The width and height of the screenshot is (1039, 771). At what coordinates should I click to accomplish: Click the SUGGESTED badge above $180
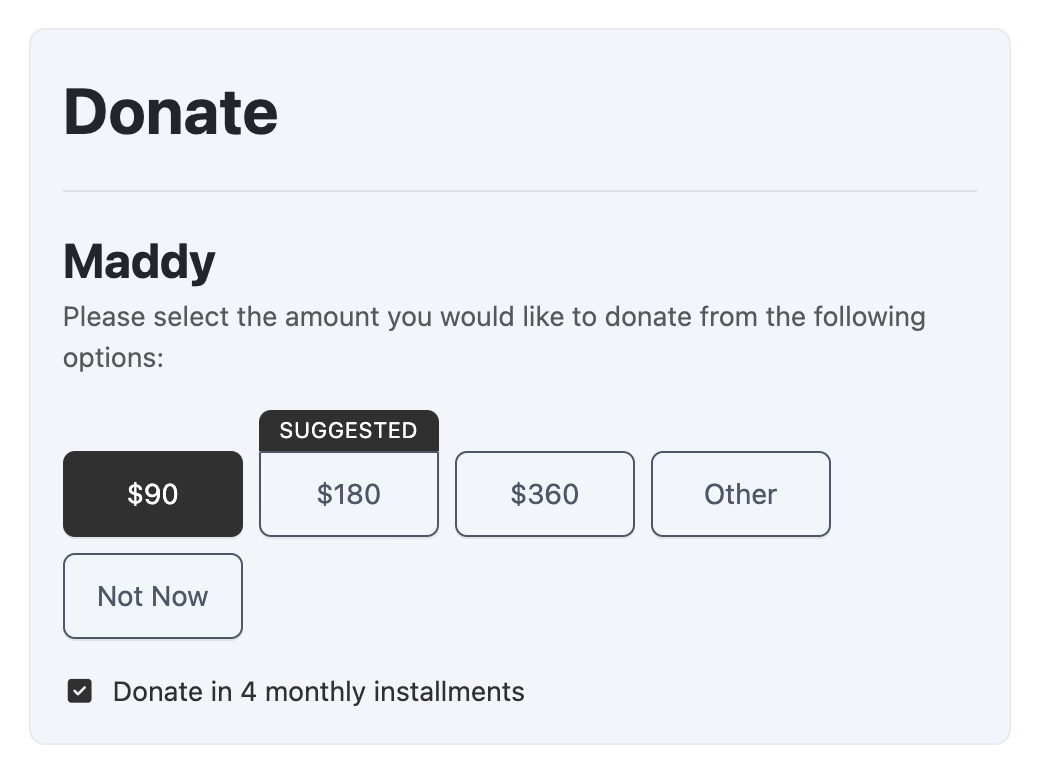pos(348,431)
